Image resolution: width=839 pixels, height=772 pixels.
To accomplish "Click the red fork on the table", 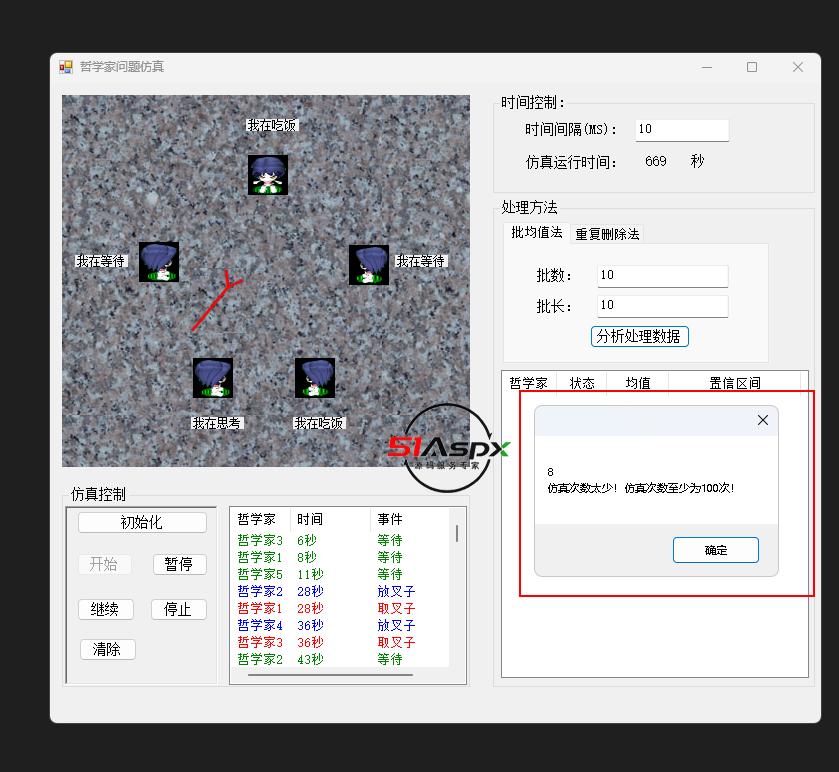I will [215, 303].
